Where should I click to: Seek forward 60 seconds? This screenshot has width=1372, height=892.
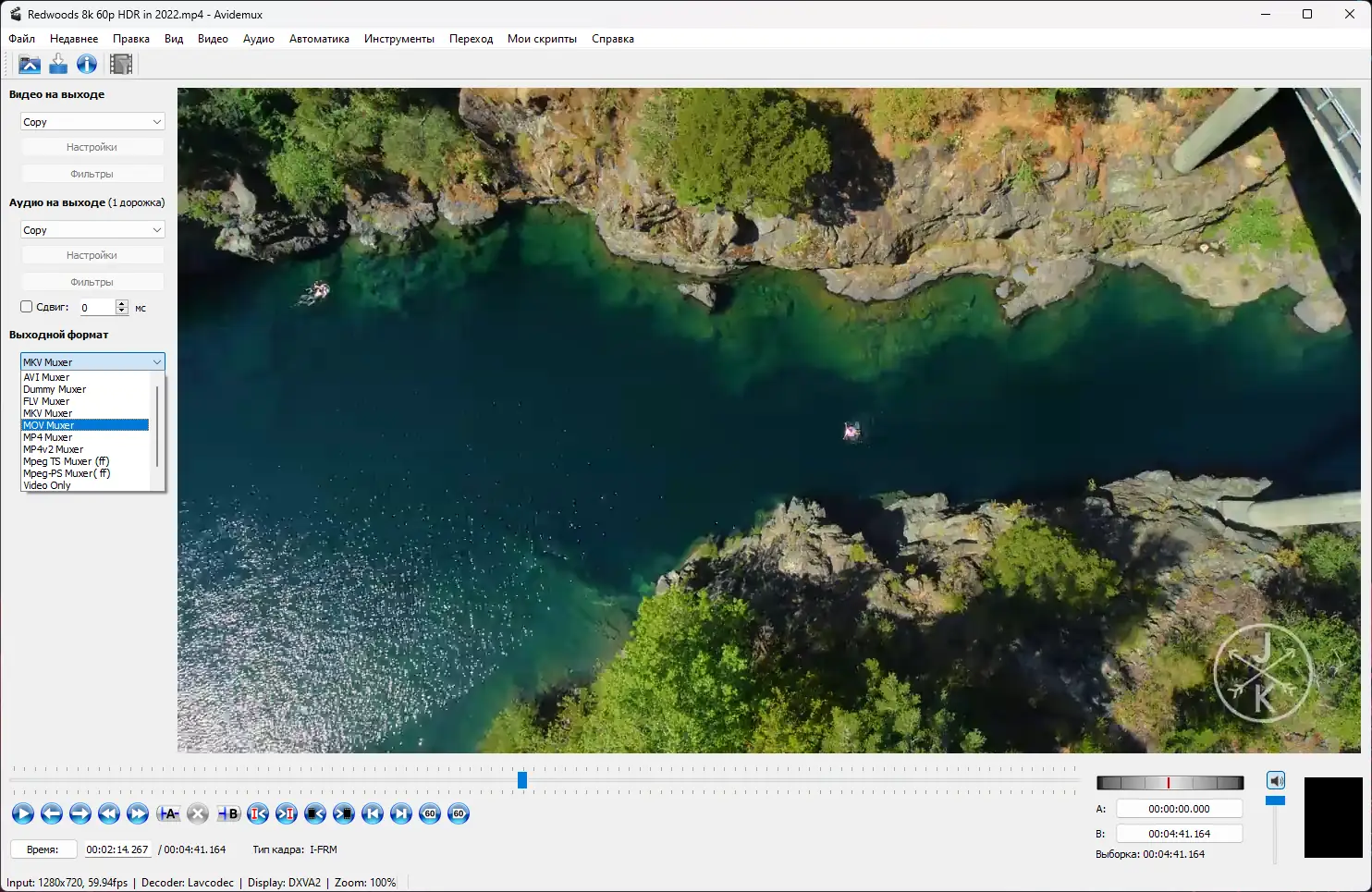click(459, 813)
